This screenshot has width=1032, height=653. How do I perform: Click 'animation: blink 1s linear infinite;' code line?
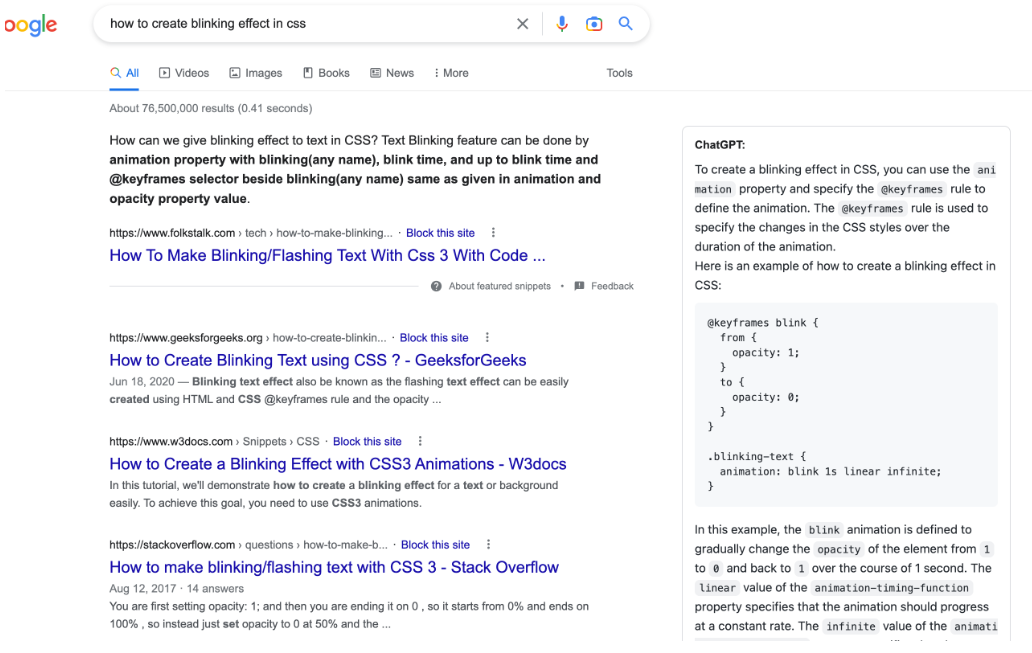tap(831, 471)
